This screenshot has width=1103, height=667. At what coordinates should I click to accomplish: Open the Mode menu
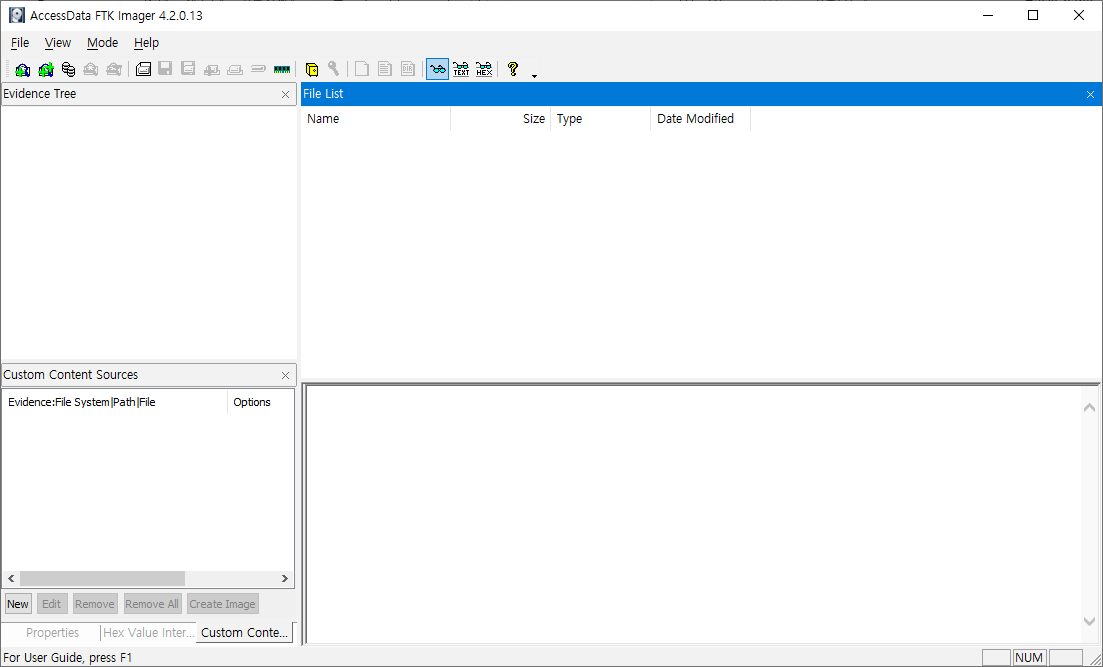103,43
